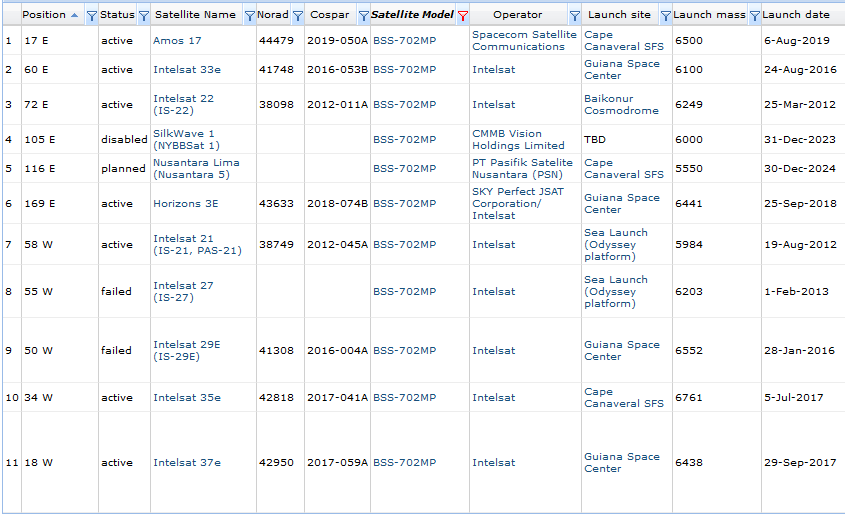The width and height of the screenshot is (845, 517).
Task: Open the Intelsat 33e link
Action: click(187, 70)
